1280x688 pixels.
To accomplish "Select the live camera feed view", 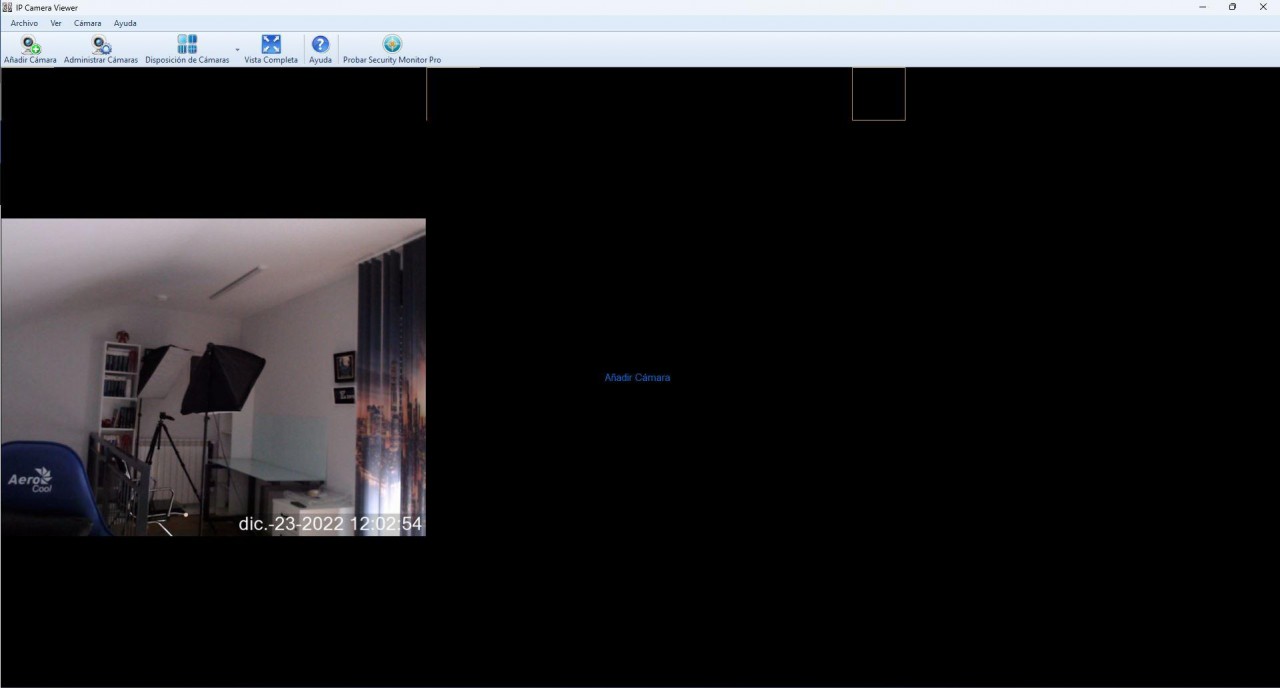I will click(x=213, y=377).
